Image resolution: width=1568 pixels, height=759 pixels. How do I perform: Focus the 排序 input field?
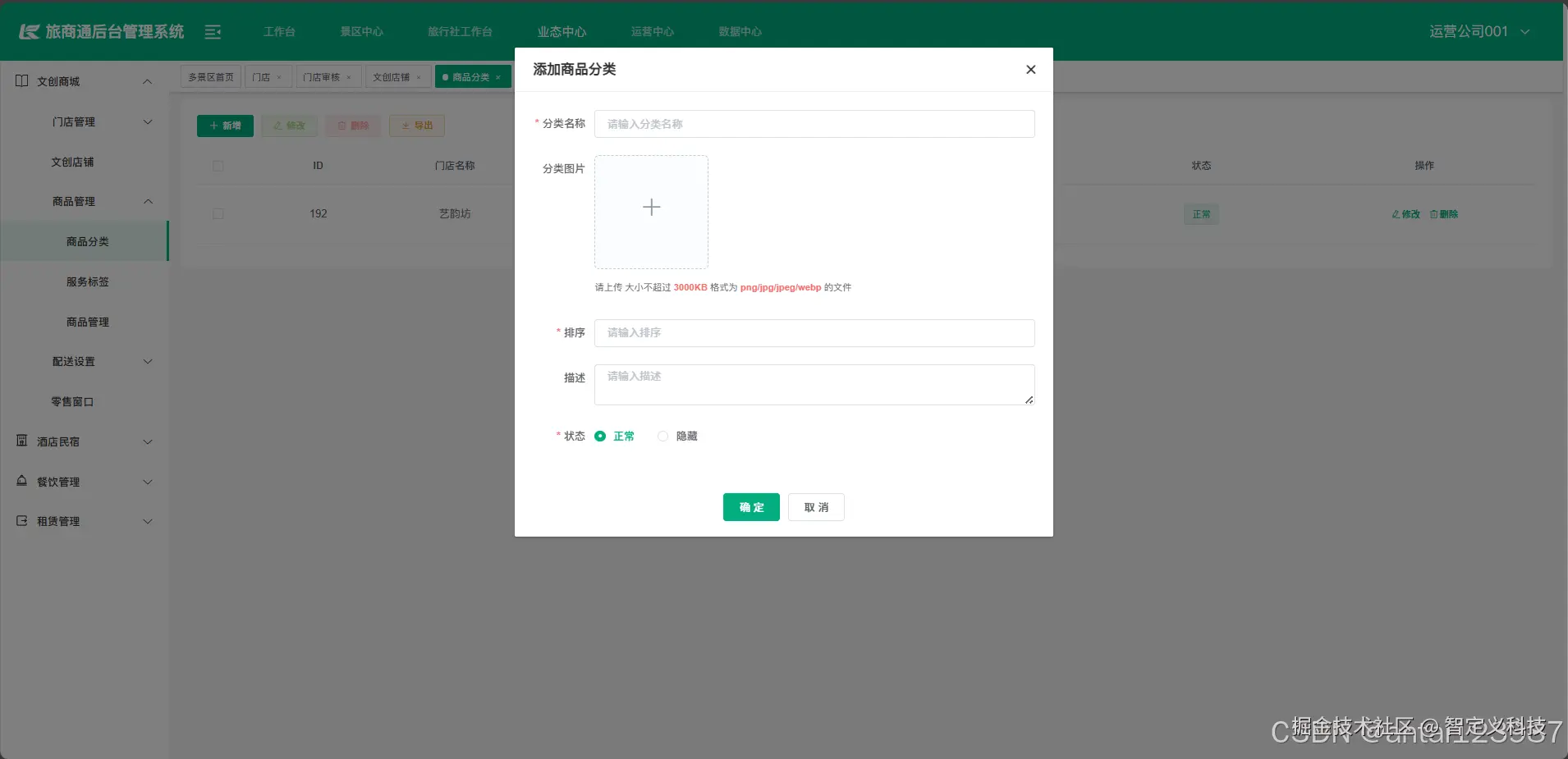pyautogui.click(x=814, y=333)
